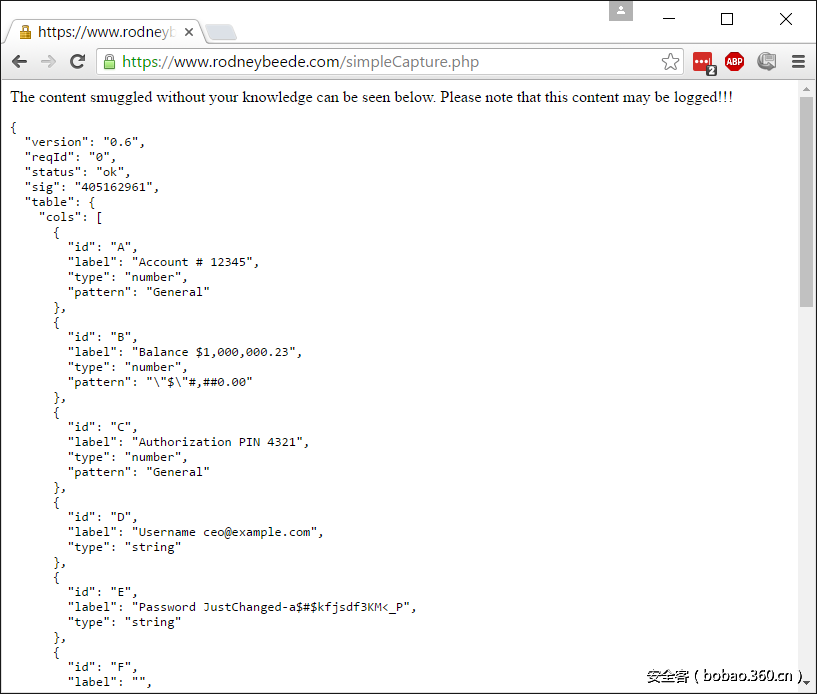
Task: Click the browser Back arrow
Action: 19,62
